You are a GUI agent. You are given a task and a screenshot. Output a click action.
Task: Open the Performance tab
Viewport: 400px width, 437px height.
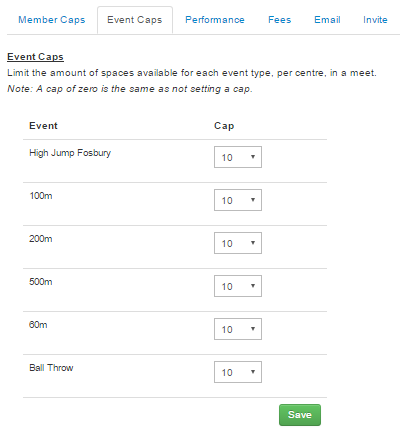click(x=215, y=20)
